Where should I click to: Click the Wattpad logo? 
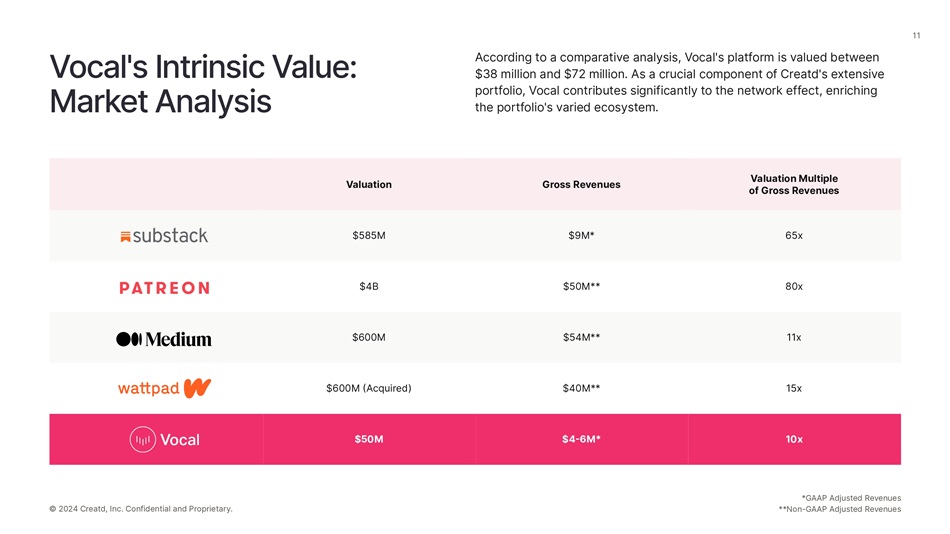(x=164, y=388)
